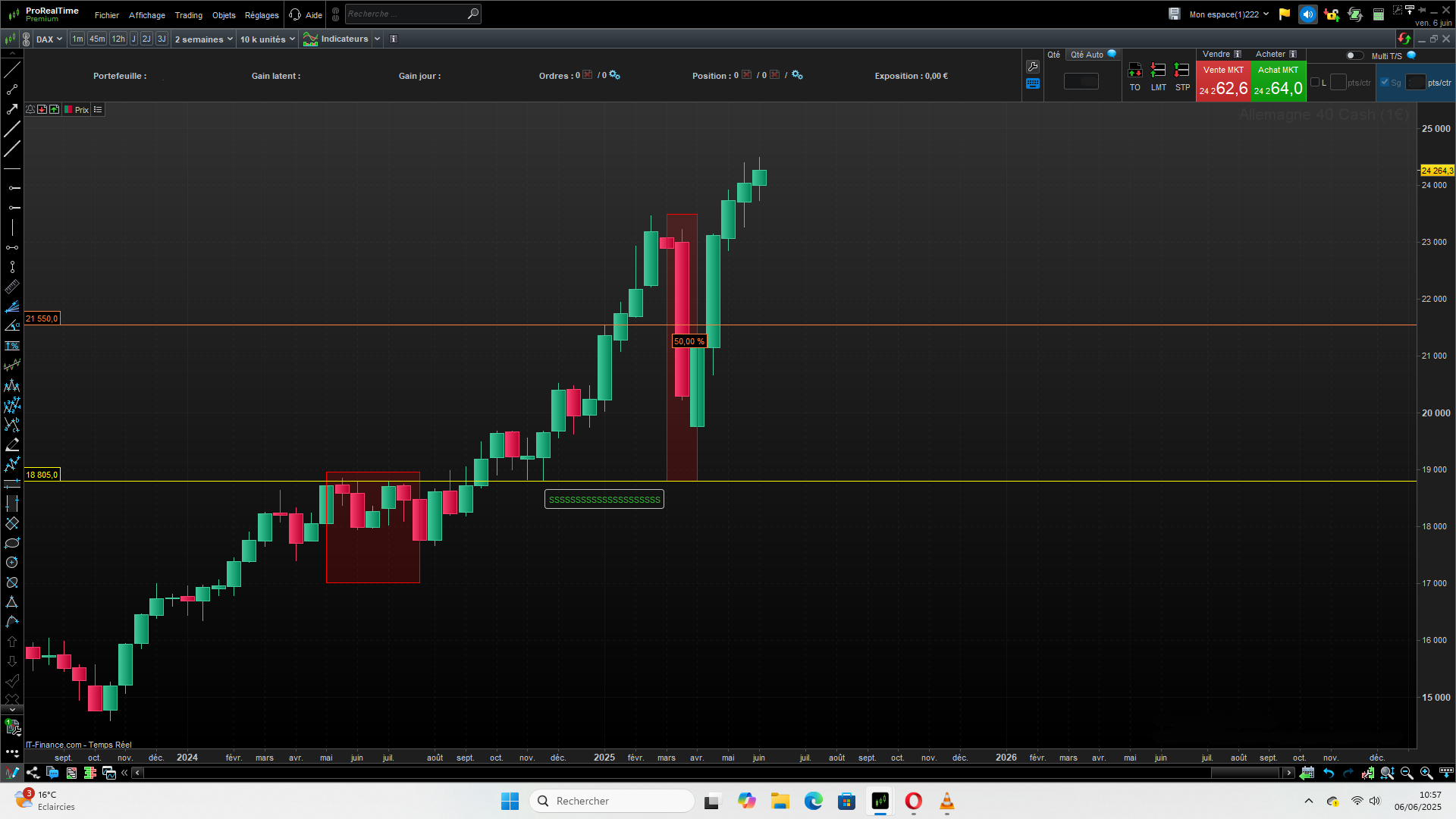Image resolution: width=1456 pixels, height=819 pixels.
Task: Open the share chart icon in the bottom toolbar
Action: click(x=33, y=773)
